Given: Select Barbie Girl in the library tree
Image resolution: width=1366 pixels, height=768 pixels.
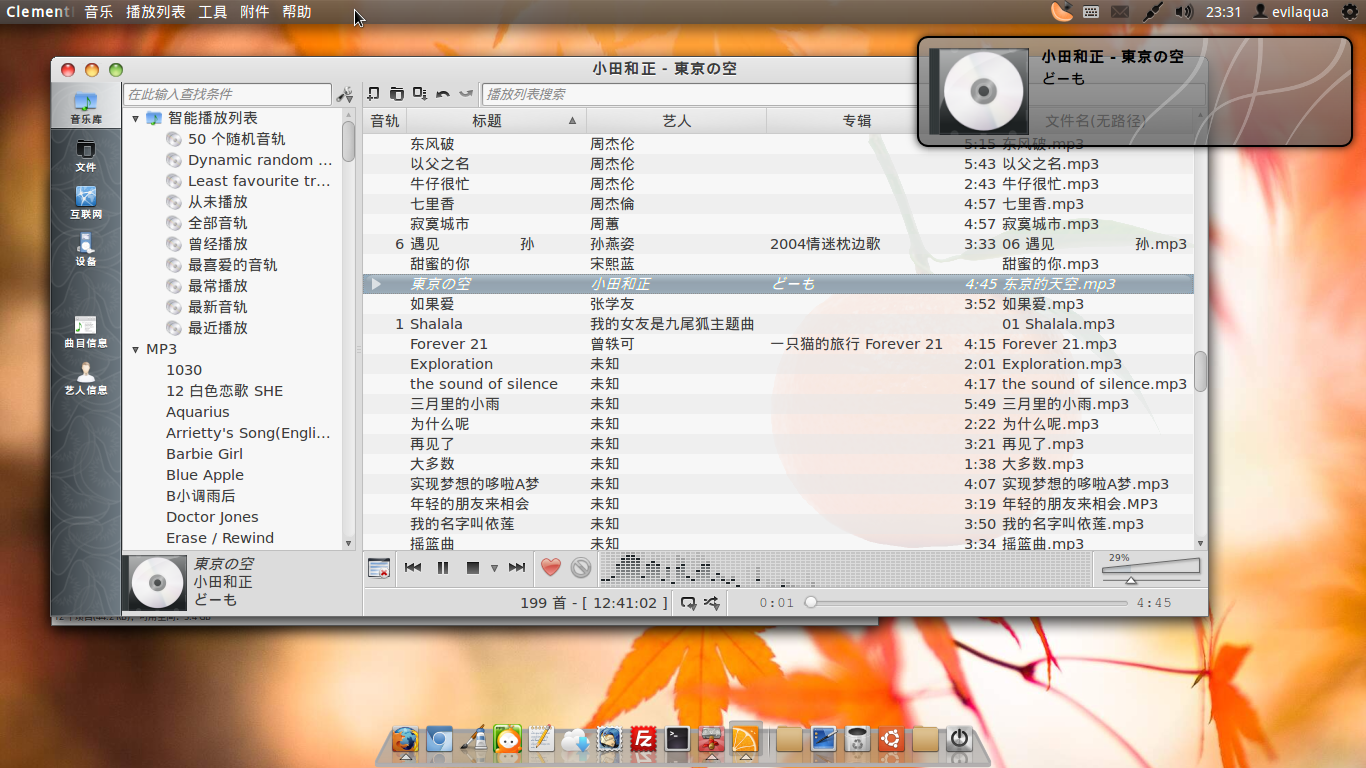Looking at the screenshot, I should pyautogui.click(x=204, y=455).
